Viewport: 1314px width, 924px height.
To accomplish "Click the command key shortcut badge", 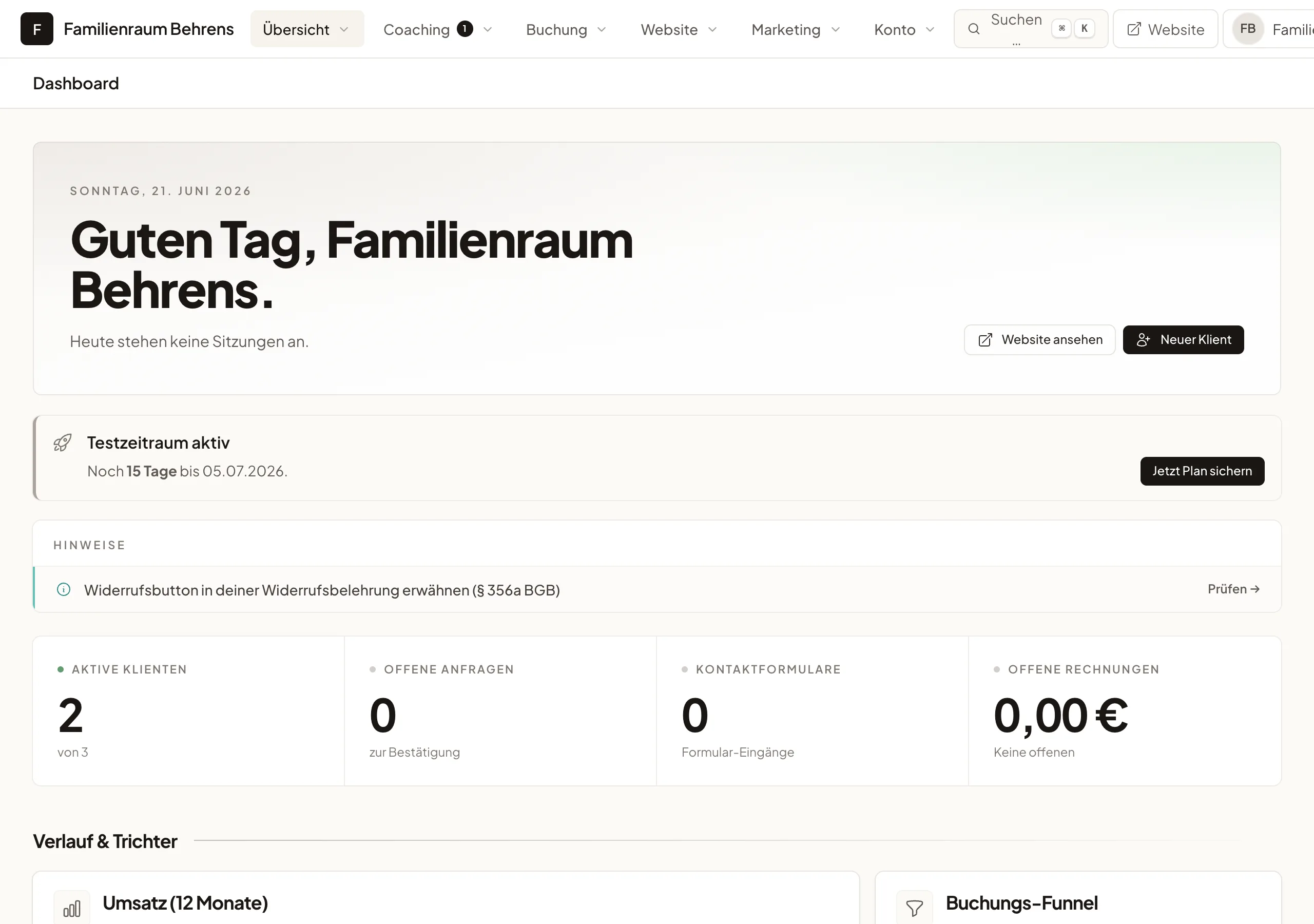I will [1061, 28].
